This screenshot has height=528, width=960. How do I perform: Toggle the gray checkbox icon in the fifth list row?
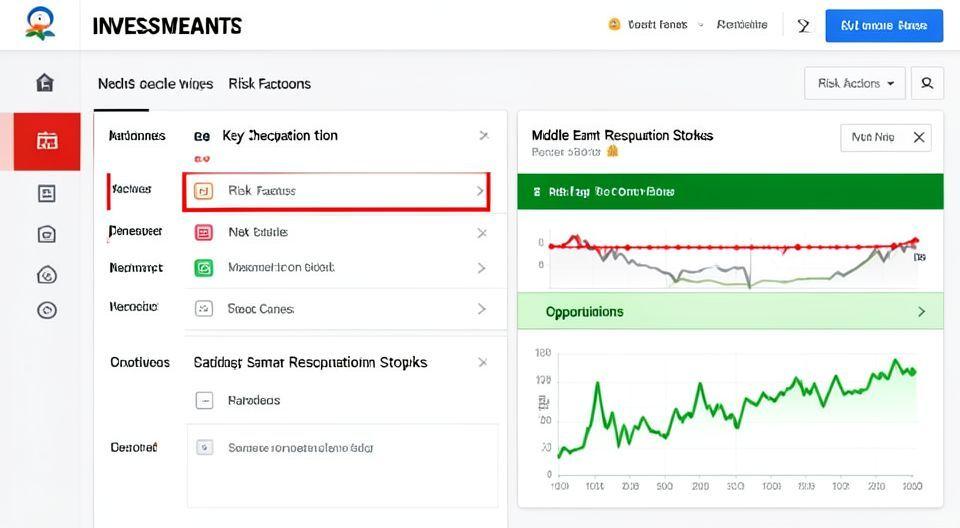[x=204, y=309]
